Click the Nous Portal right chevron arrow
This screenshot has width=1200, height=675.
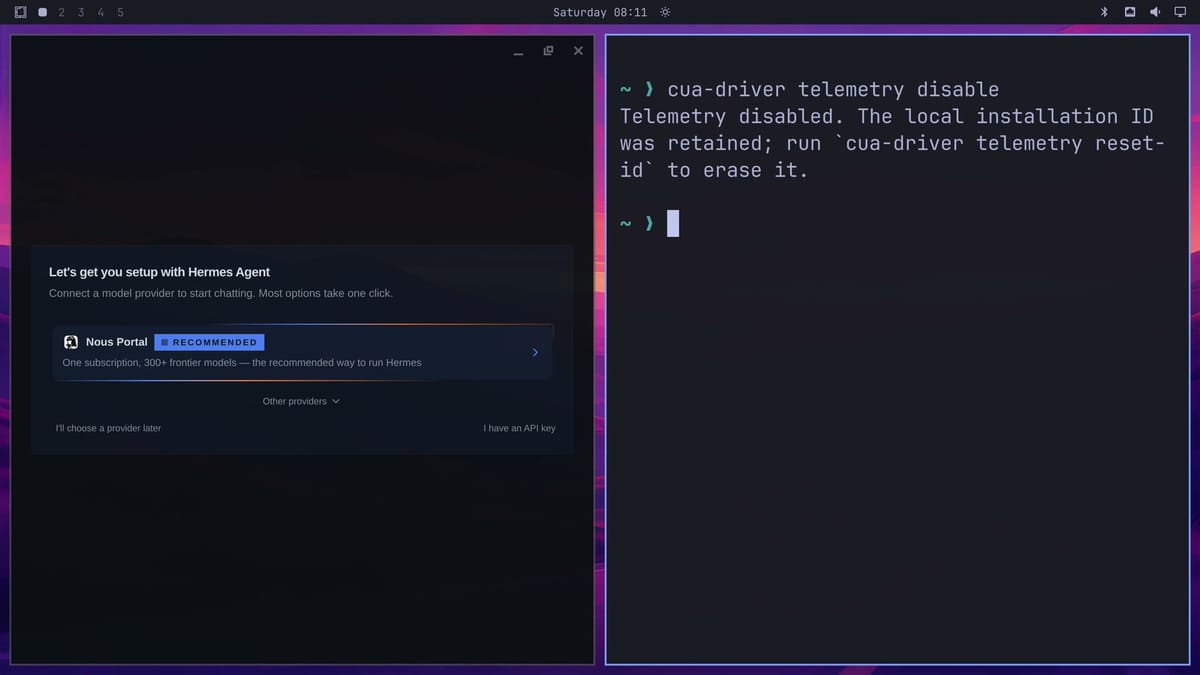[x=535, y=352]
